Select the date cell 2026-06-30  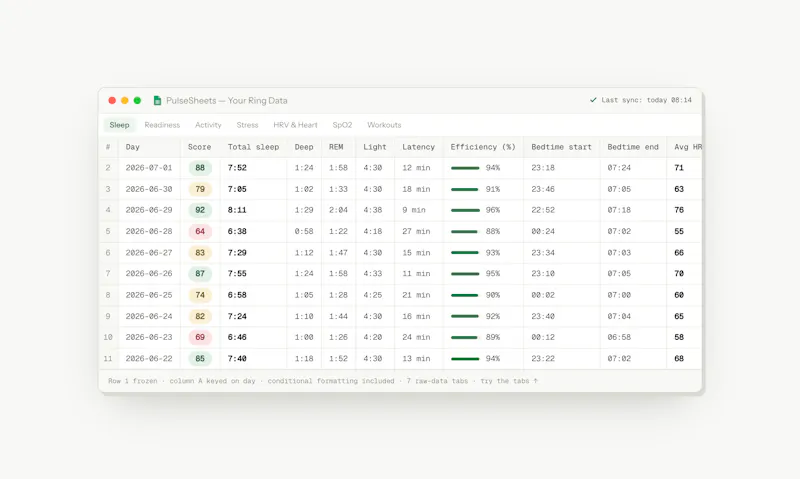(149, 189)
